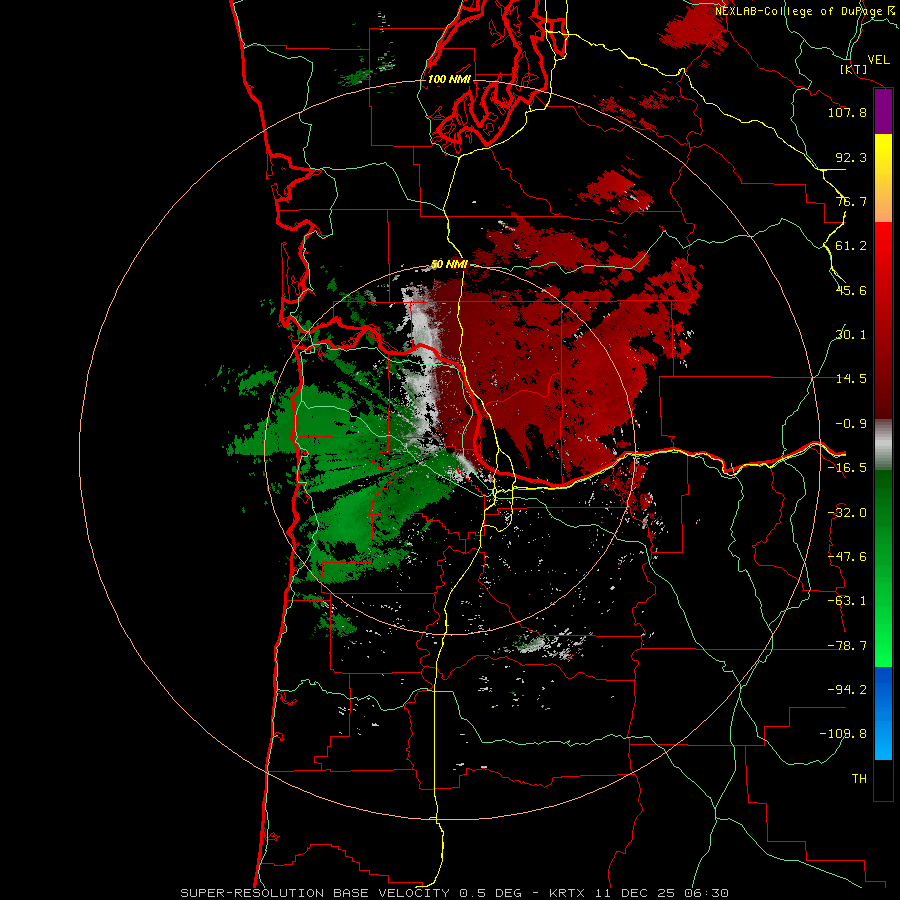This screenshot has width=900, height=900.
Task: Select the 61.2 scale value
Action: click(851, 246)
